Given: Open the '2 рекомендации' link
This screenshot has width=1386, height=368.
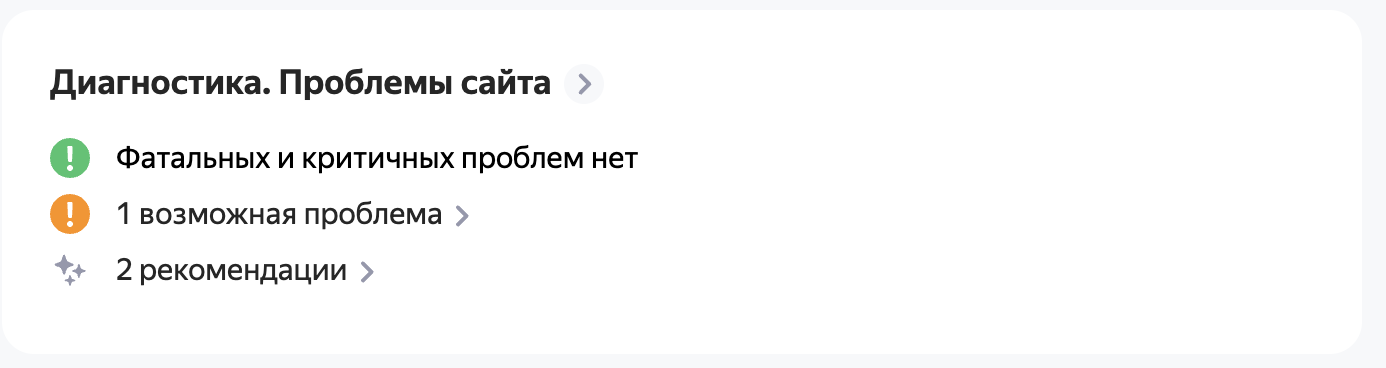Looking at the screenshot, I should click(231, 271).
